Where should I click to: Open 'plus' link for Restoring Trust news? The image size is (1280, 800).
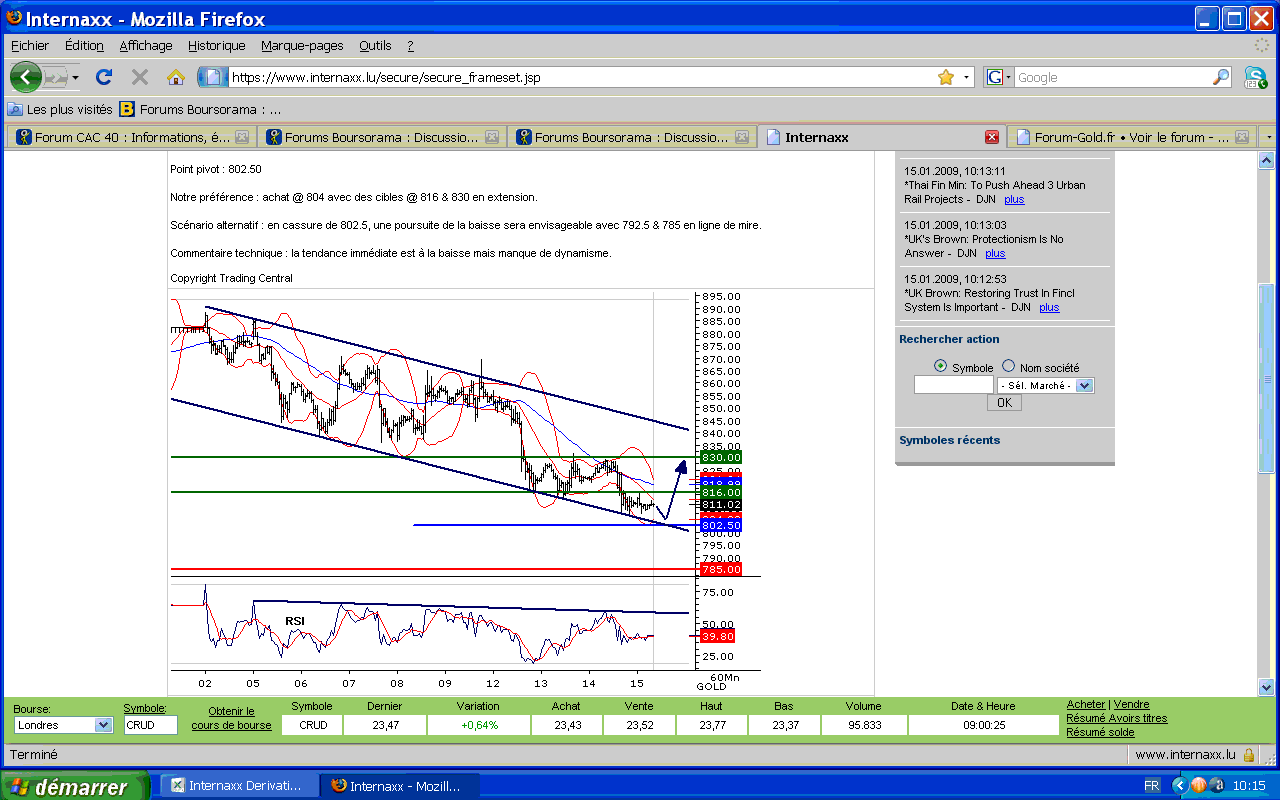point(1049,307)
